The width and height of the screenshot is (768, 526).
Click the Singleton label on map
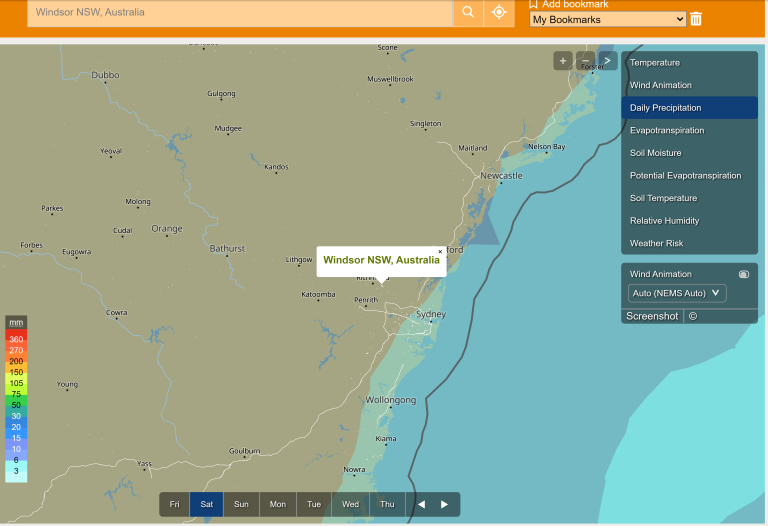coord(426,123)
